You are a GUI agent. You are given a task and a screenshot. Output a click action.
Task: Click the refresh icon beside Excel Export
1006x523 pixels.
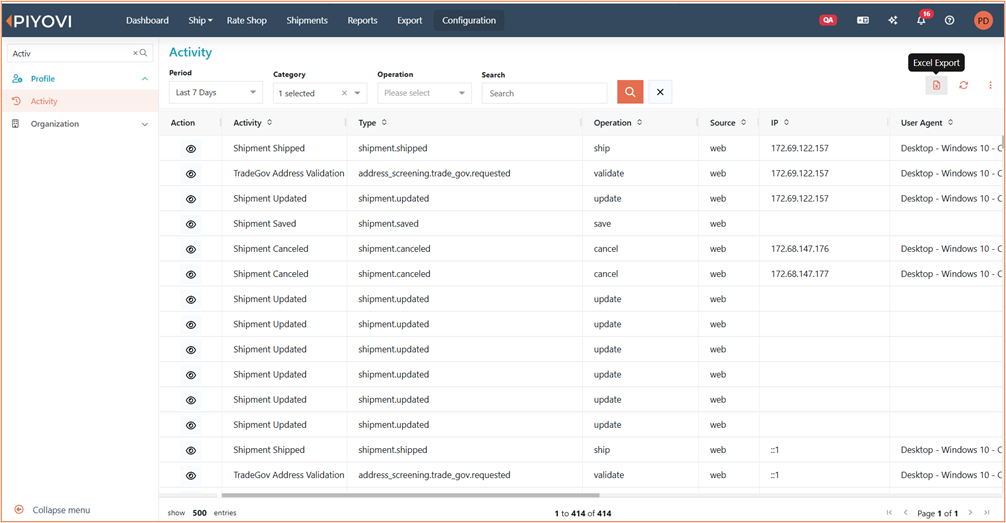[x=963, y=85]
